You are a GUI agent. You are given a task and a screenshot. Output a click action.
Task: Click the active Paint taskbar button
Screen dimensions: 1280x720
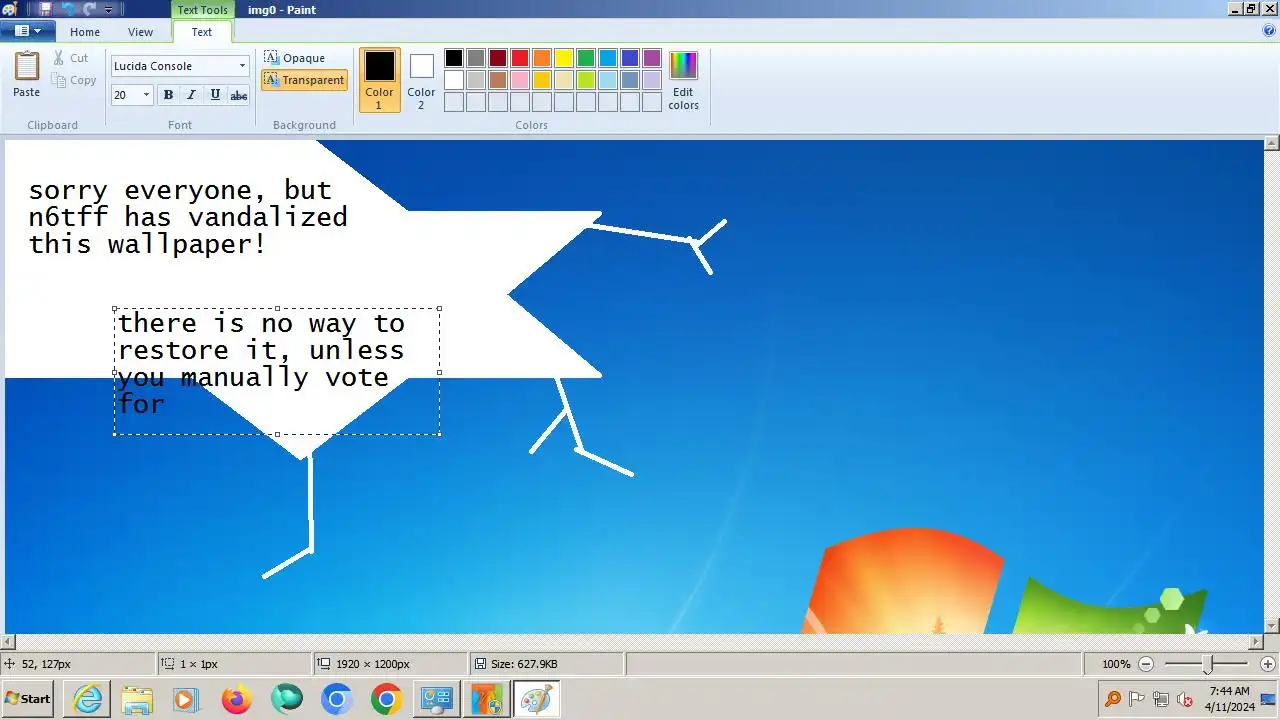[537, 699]
